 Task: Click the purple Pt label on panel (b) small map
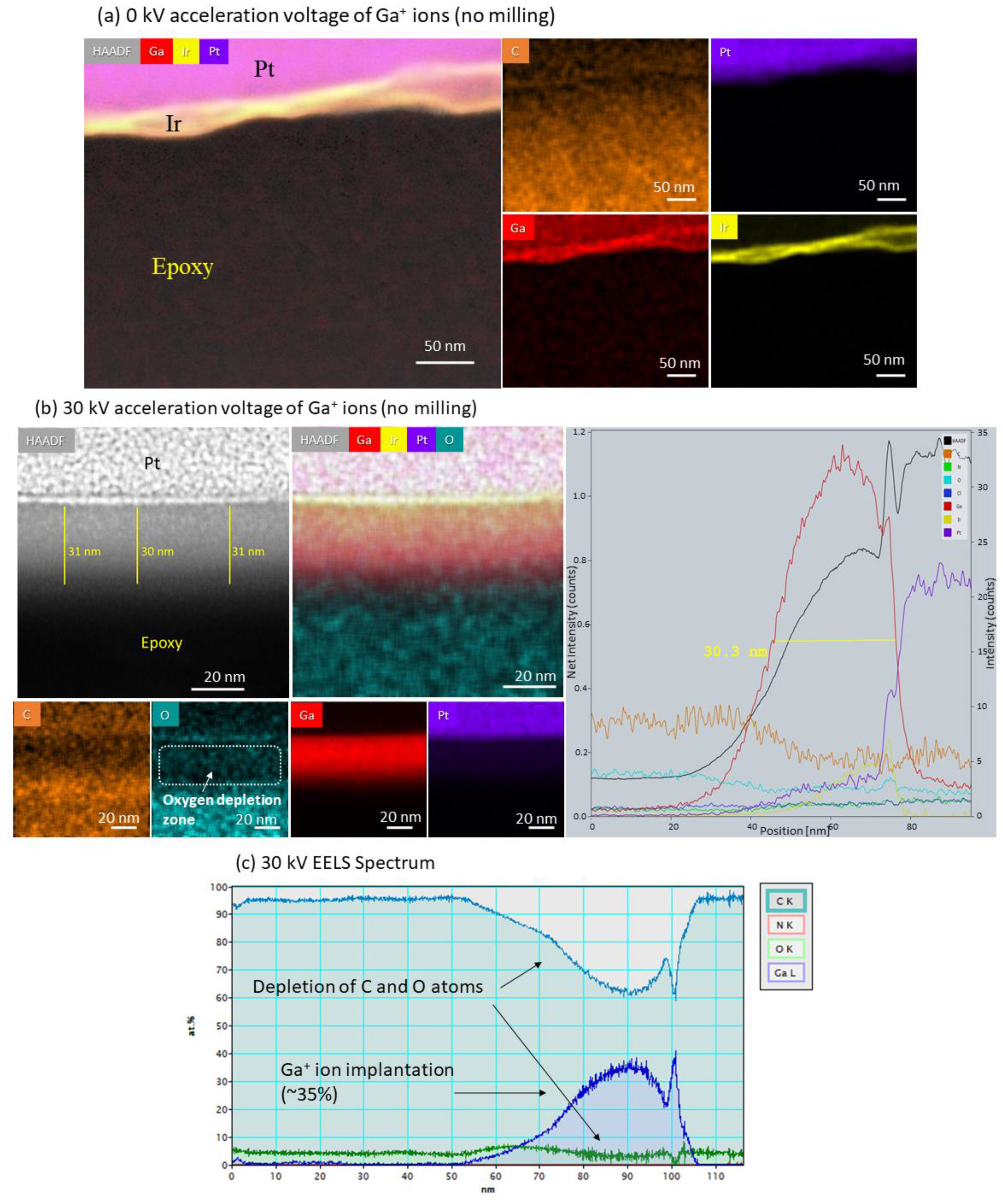point(443,715)
